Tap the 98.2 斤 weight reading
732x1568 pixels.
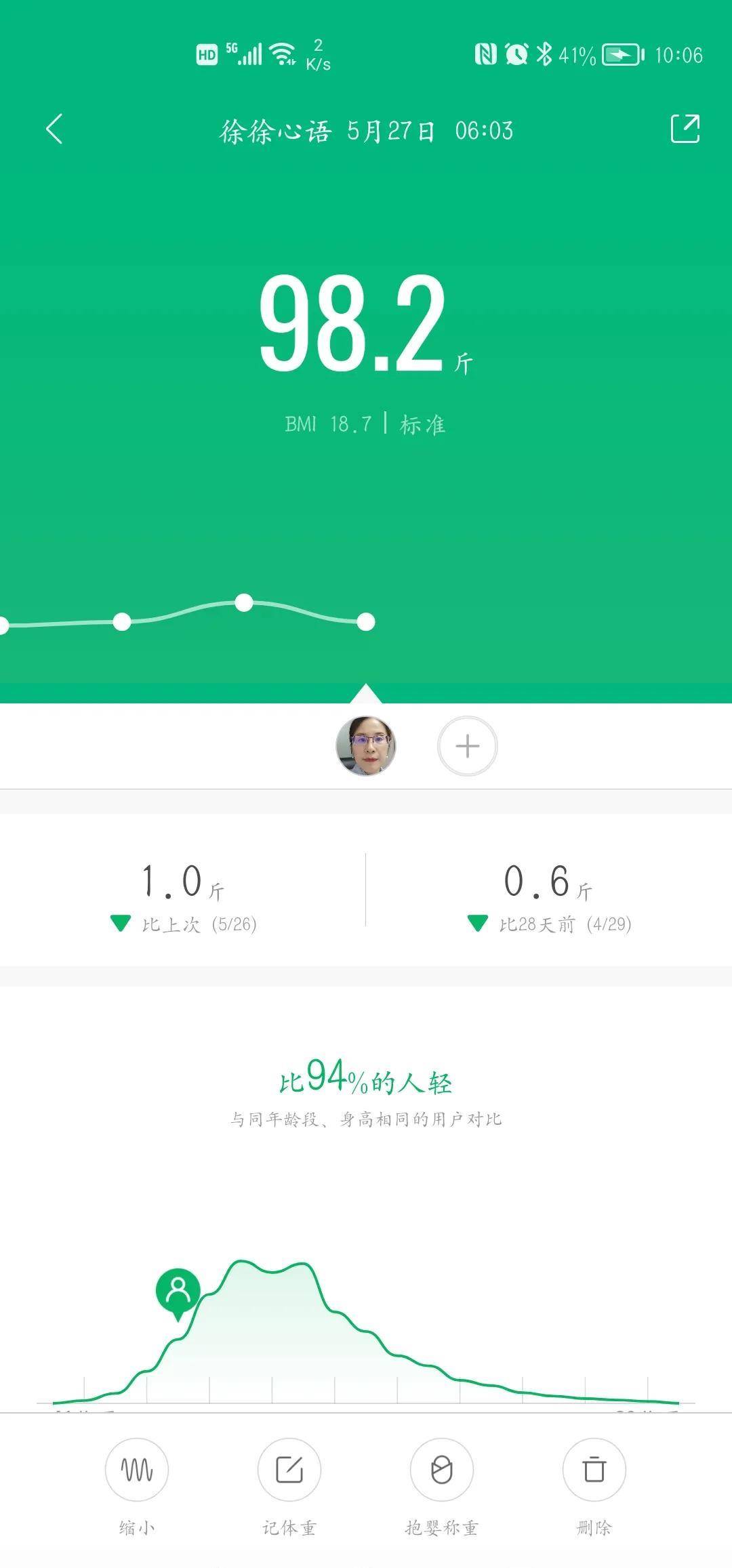click(366, 324)
